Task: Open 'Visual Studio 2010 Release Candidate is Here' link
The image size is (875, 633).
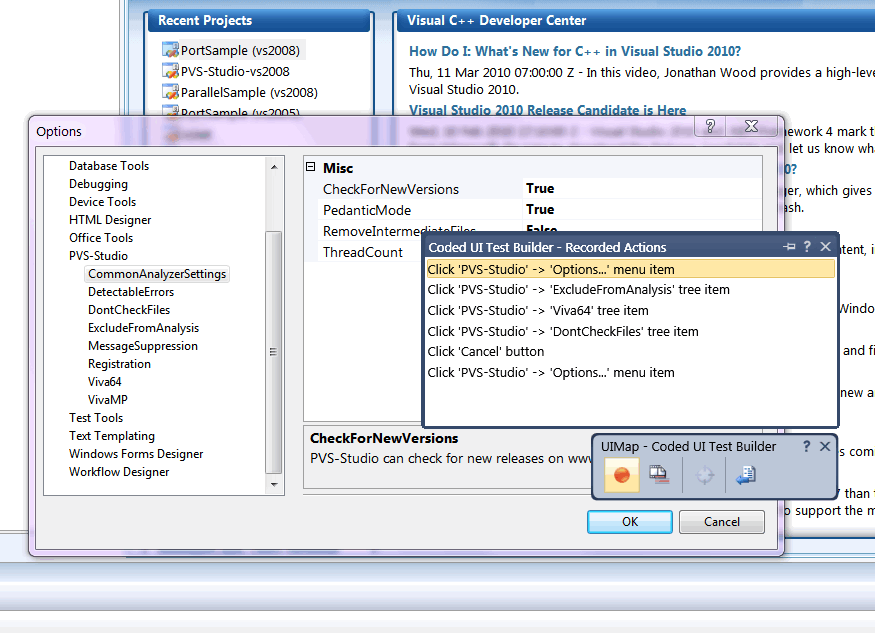Action: point(547,110)
